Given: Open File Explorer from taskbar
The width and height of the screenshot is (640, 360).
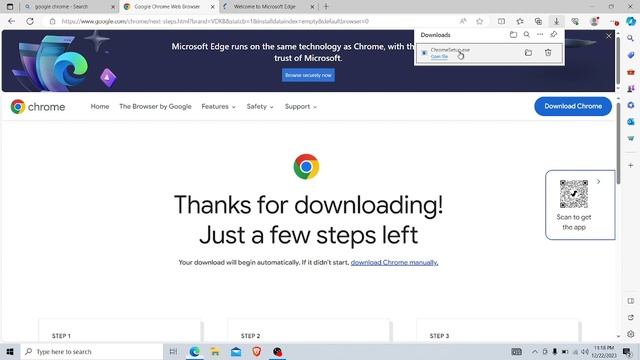Looking at the screenshot, I should [x=215, y=351].
